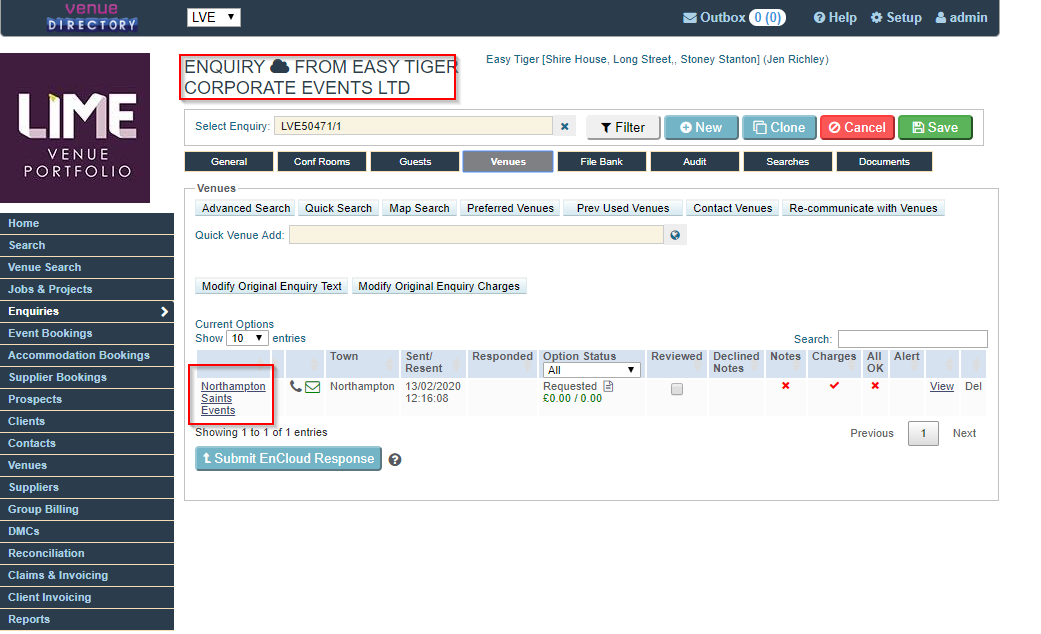
Task: Open the document icon next to Requested
Action: pos(608,386)
